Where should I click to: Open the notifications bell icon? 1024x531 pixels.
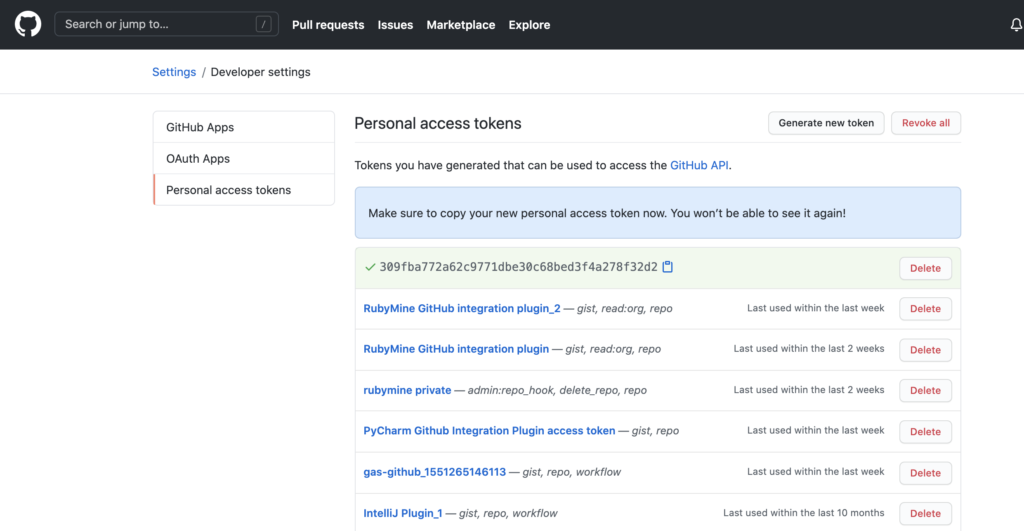pos(1016,25)
